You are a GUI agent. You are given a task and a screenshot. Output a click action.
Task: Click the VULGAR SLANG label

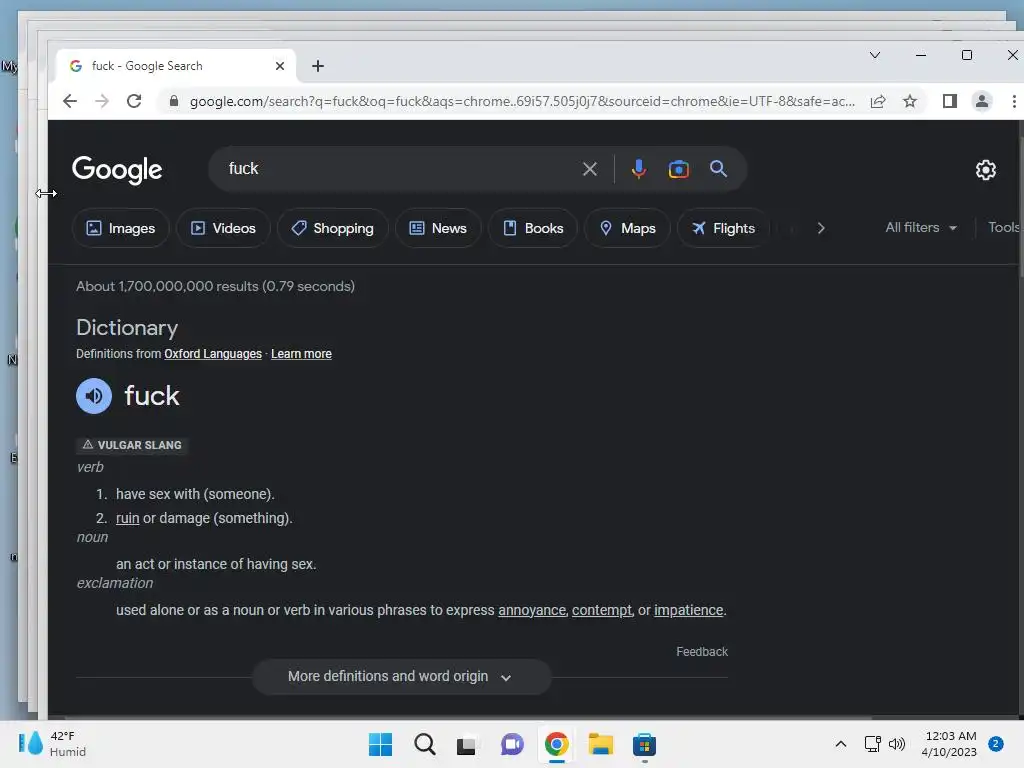[x=132, y=445]
